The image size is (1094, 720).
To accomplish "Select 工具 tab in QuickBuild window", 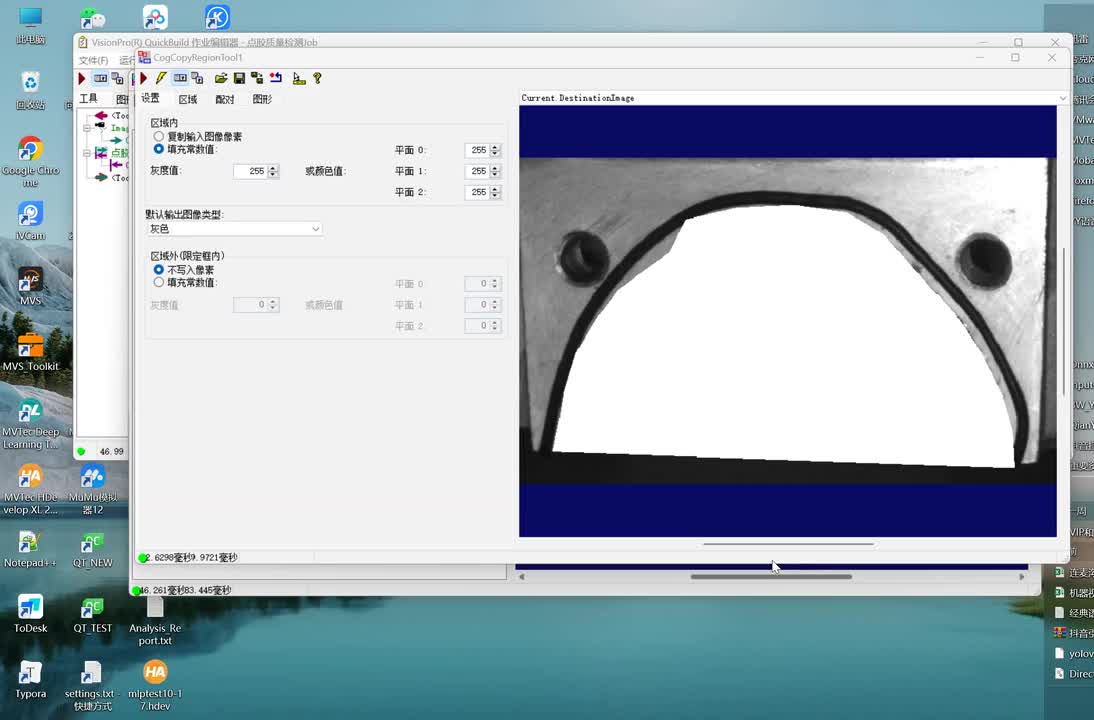I will tap(89, 98).
